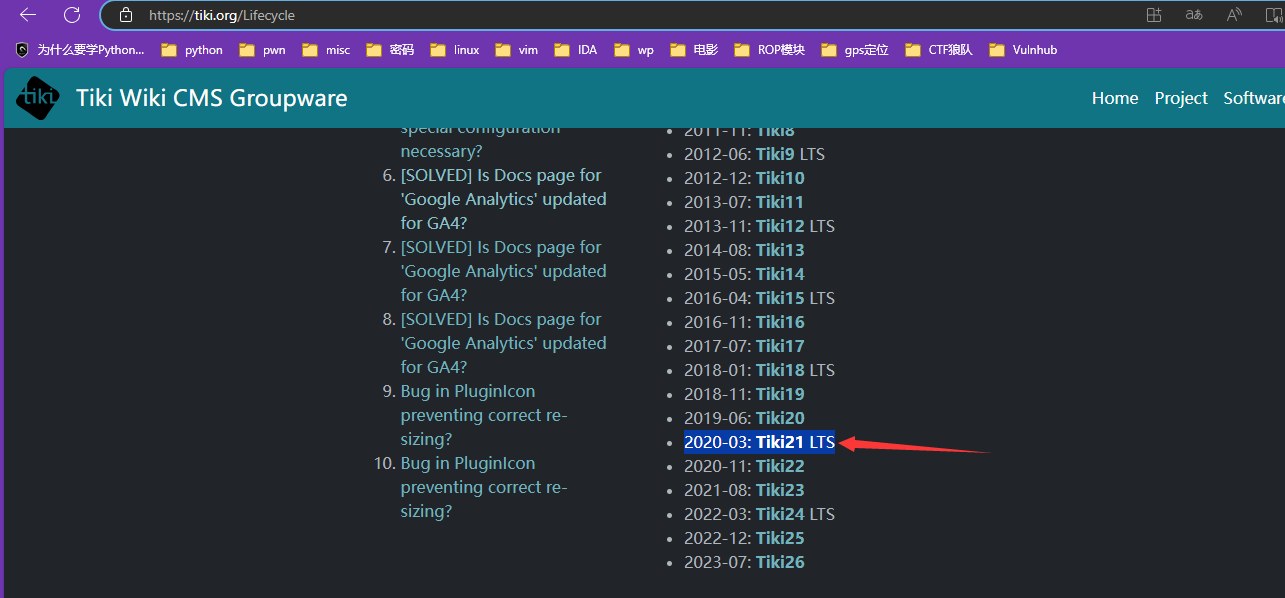Click the apps grid icon in address bar
The image size is (1285, 598).
1154,15
